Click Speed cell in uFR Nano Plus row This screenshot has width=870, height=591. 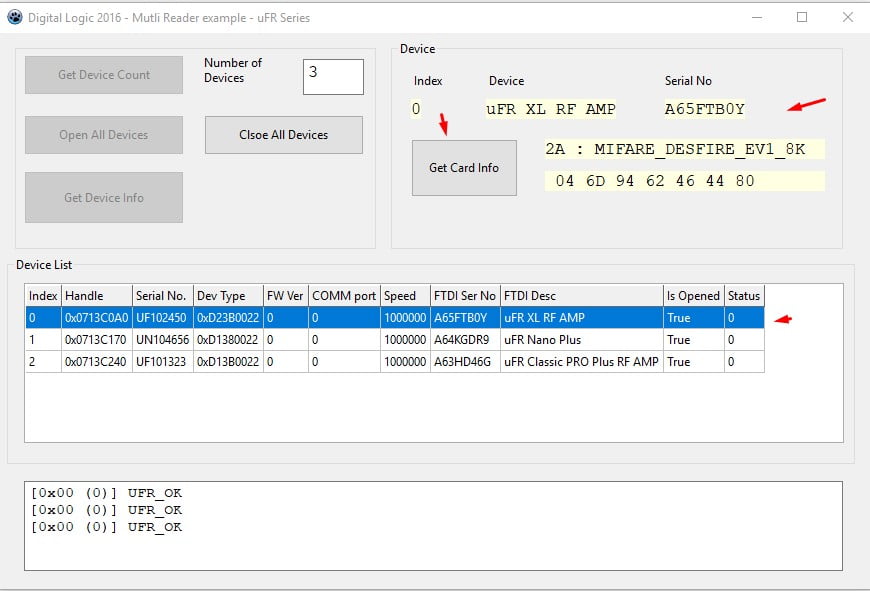pyautogui.click(x=405, y=340)
